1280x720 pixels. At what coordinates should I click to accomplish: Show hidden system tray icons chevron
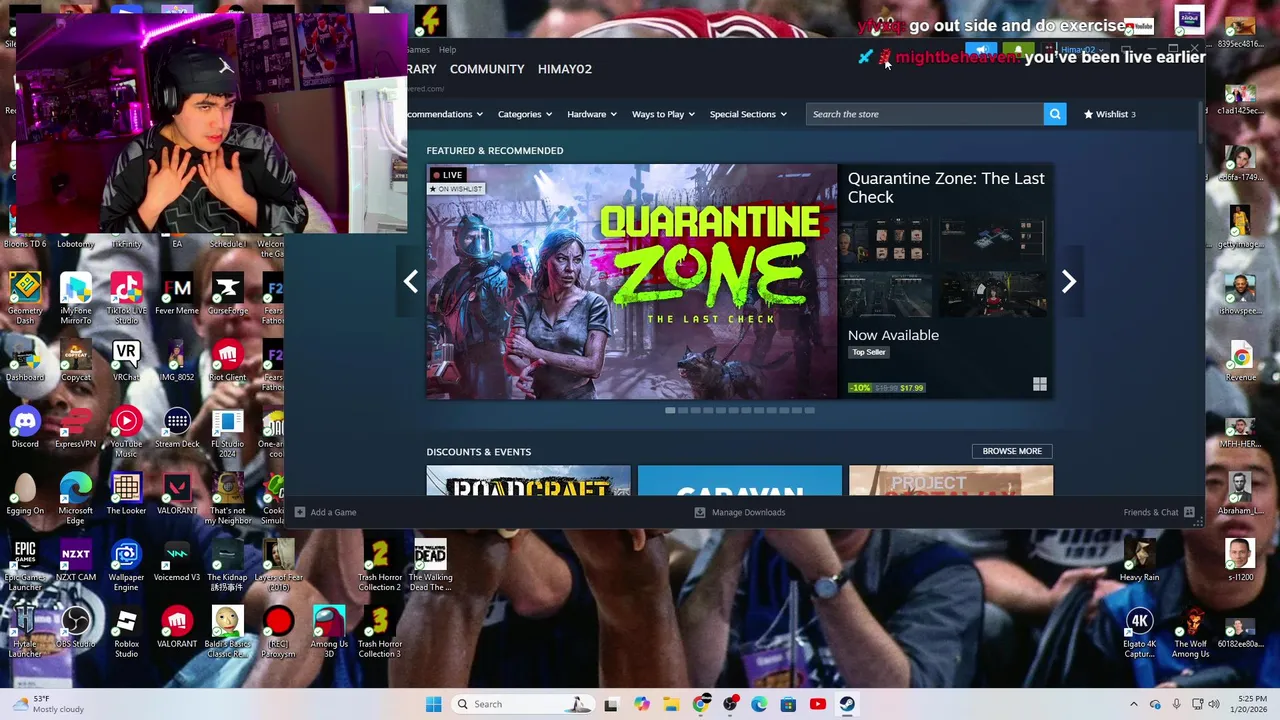(x=1133, y=704)
